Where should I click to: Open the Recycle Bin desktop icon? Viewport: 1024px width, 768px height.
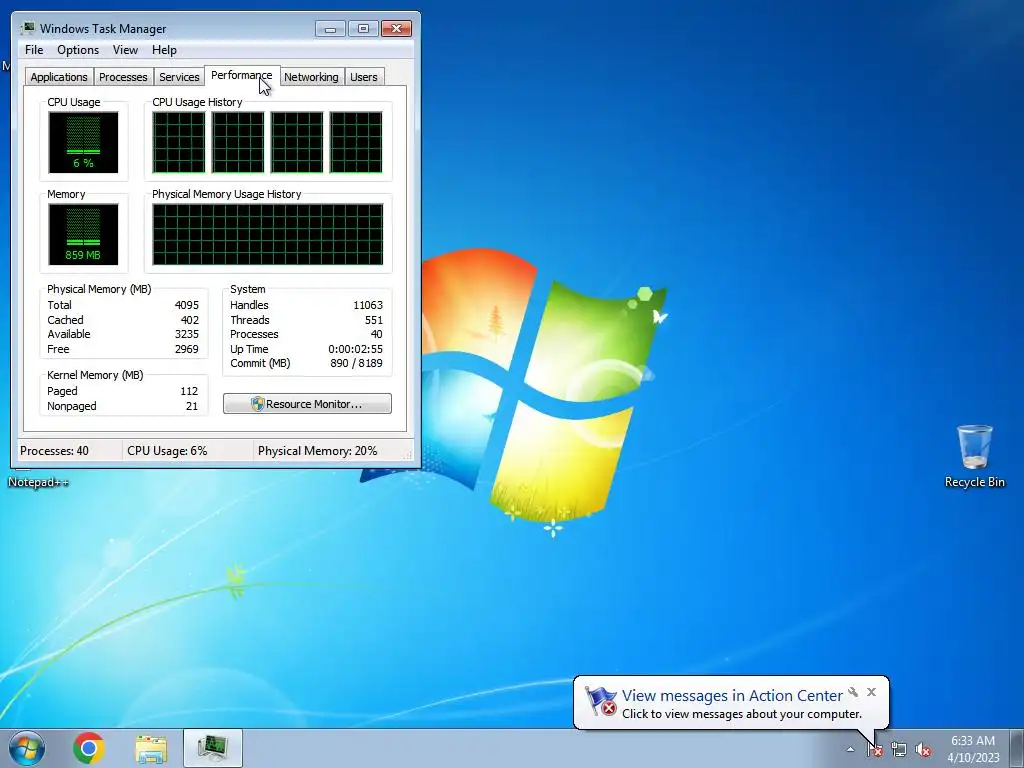(x=974, y=456)
